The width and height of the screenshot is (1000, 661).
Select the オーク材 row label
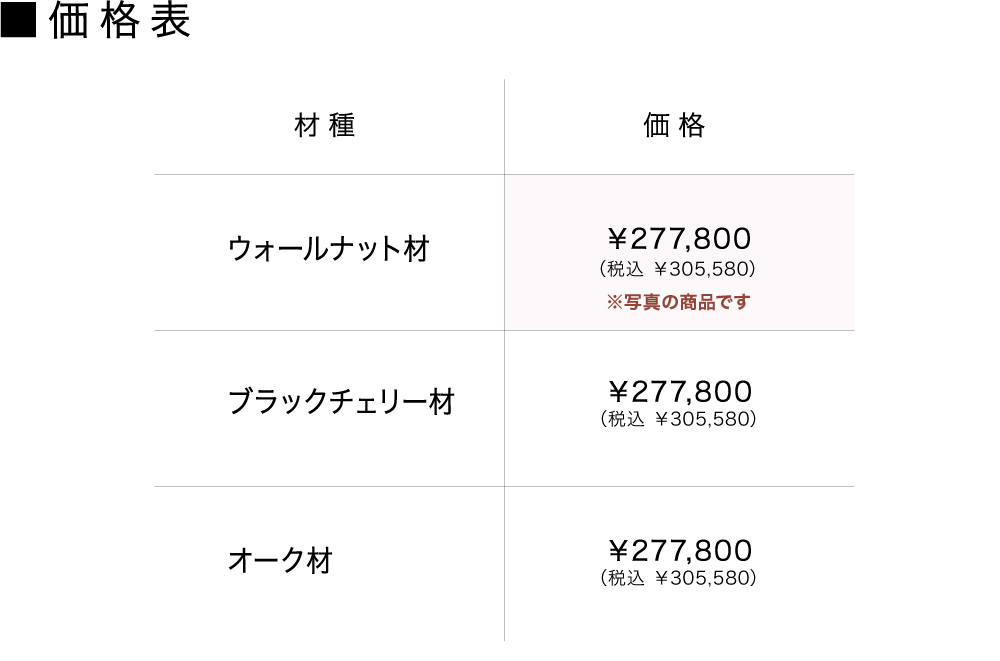tap(280, 561)
